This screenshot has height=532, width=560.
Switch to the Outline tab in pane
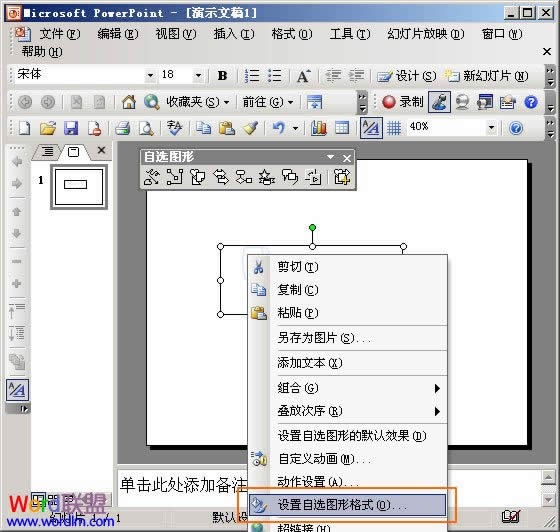47,152
